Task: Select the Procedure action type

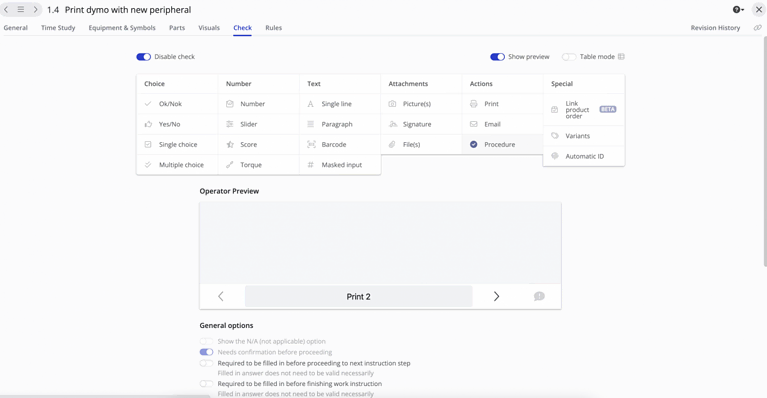Action: [x=502, y=145]
